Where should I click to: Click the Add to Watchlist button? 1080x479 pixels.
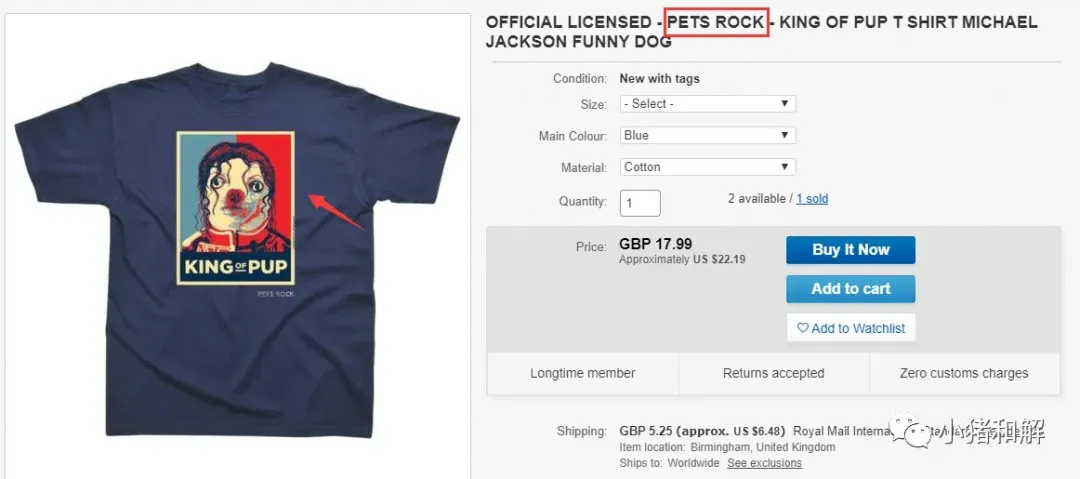click(851, 328)
